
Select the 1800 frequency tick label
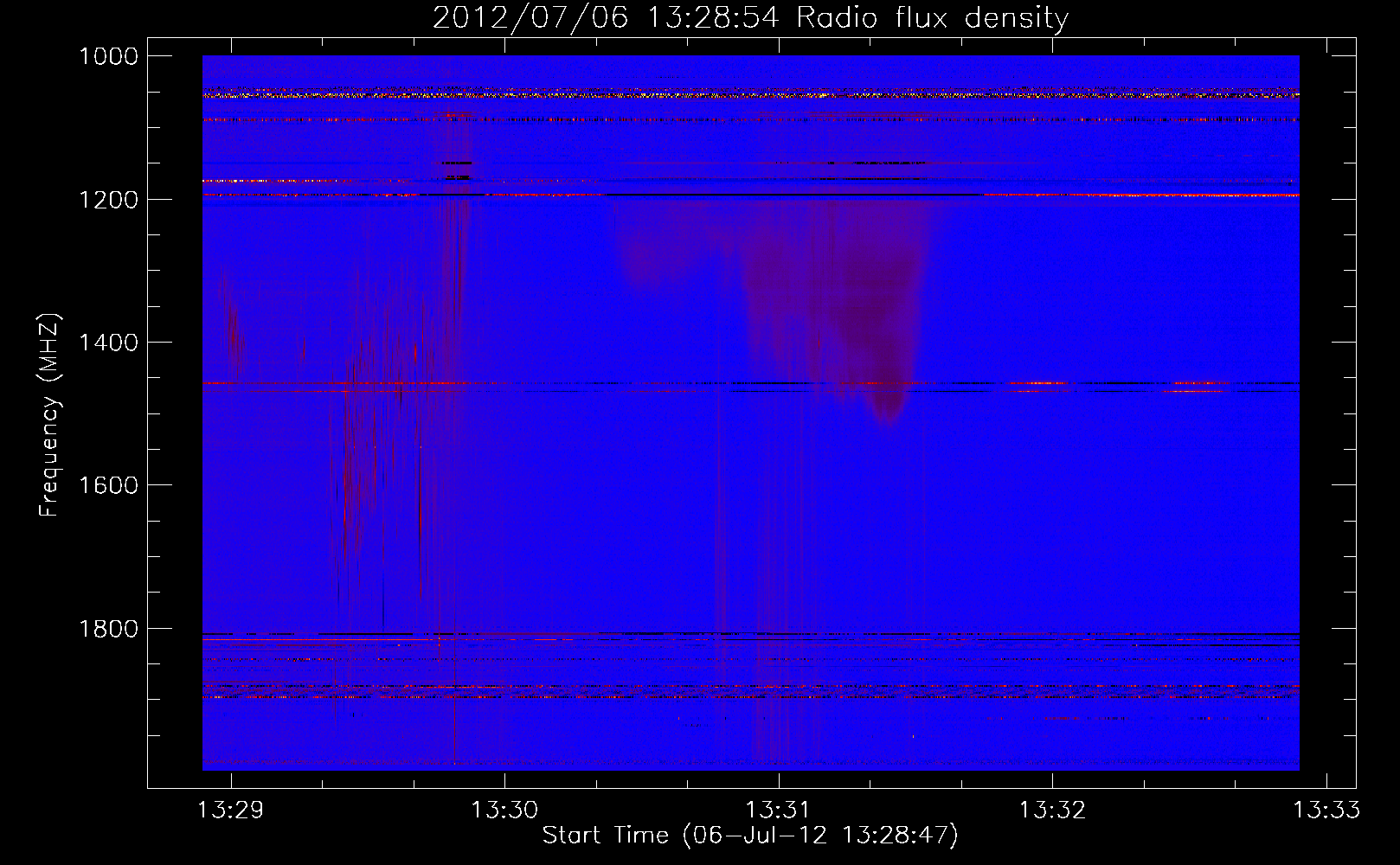tap(108, 629)
